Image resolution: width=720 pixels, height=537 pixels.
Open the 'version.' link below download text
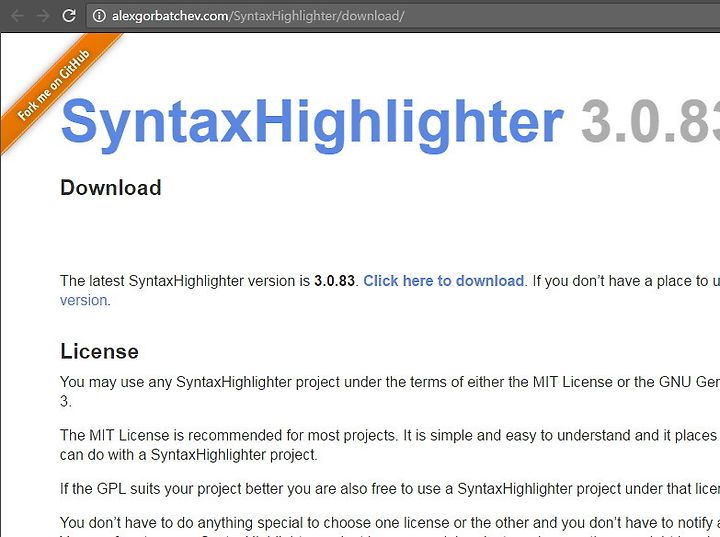[85, 300]
